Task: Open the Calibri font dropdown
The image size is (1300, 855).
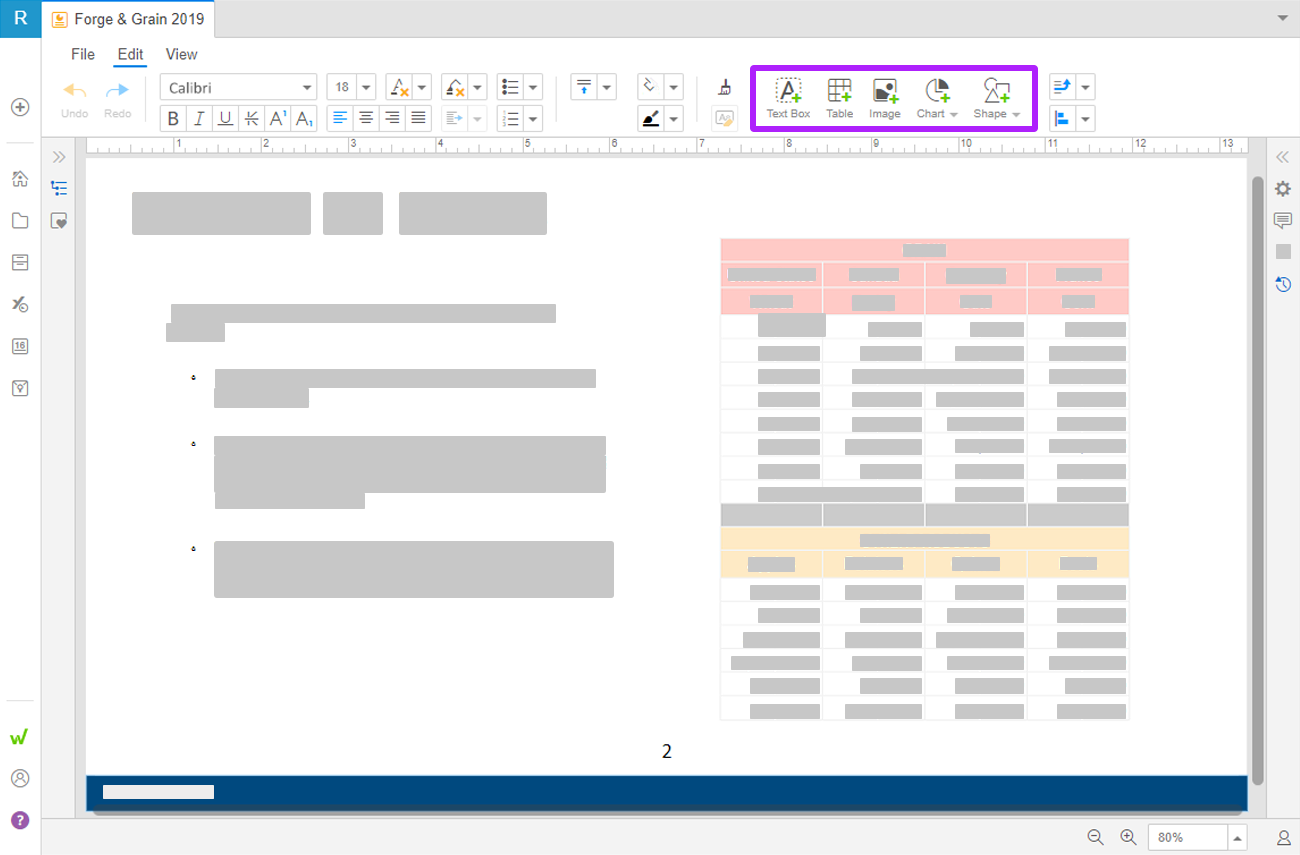Action: click(x=307, y=88)
